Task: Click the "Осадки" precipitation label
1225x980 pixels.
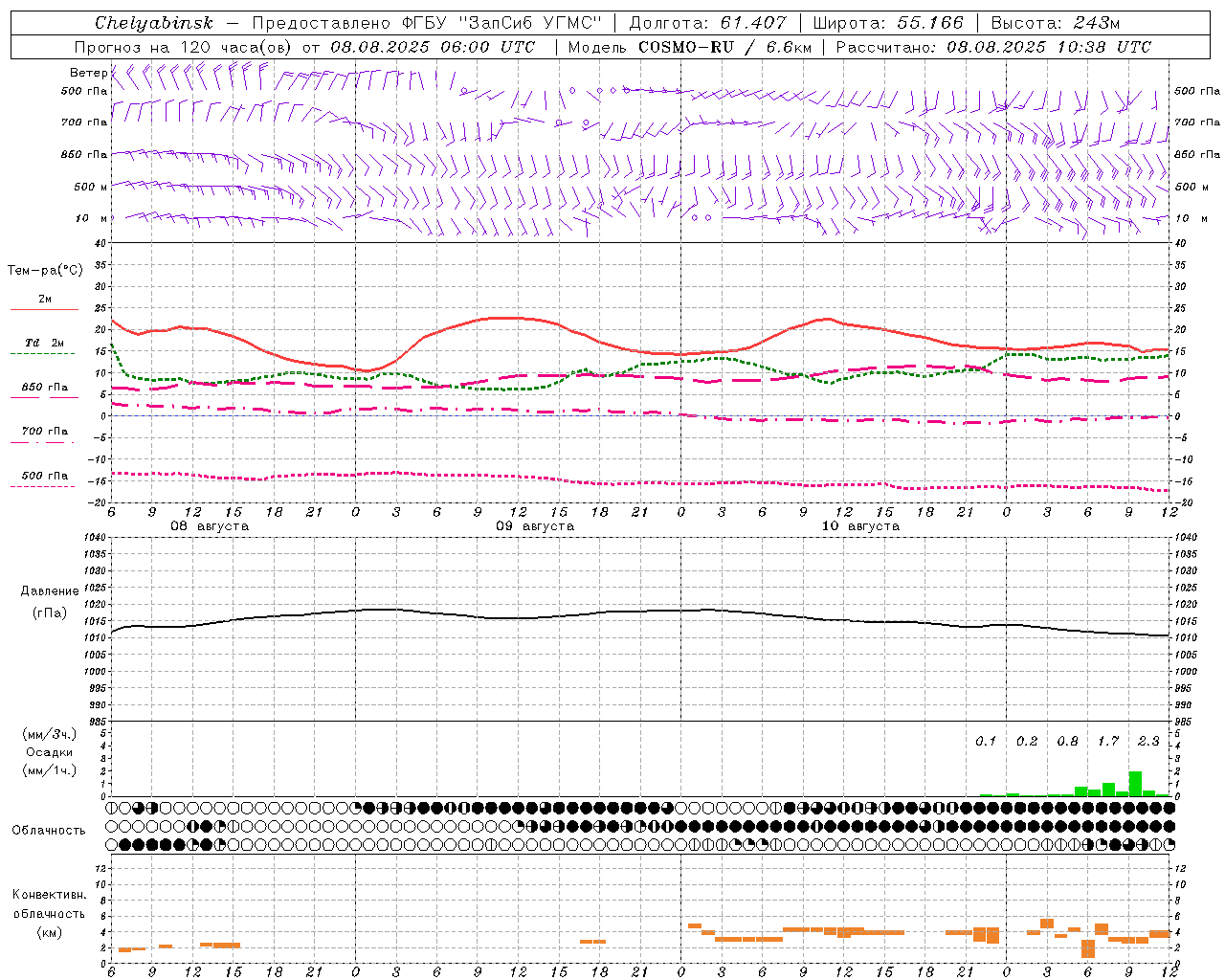Action: pyautogui.click(x=50, y=752)
